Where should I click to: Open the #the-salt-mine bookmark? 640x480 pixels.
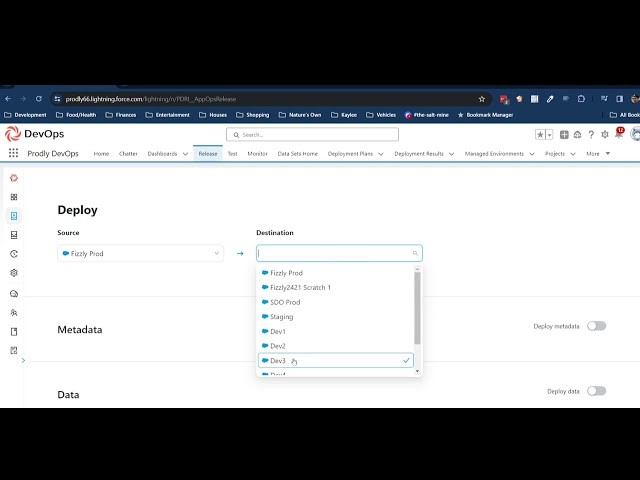coord(427,115)
